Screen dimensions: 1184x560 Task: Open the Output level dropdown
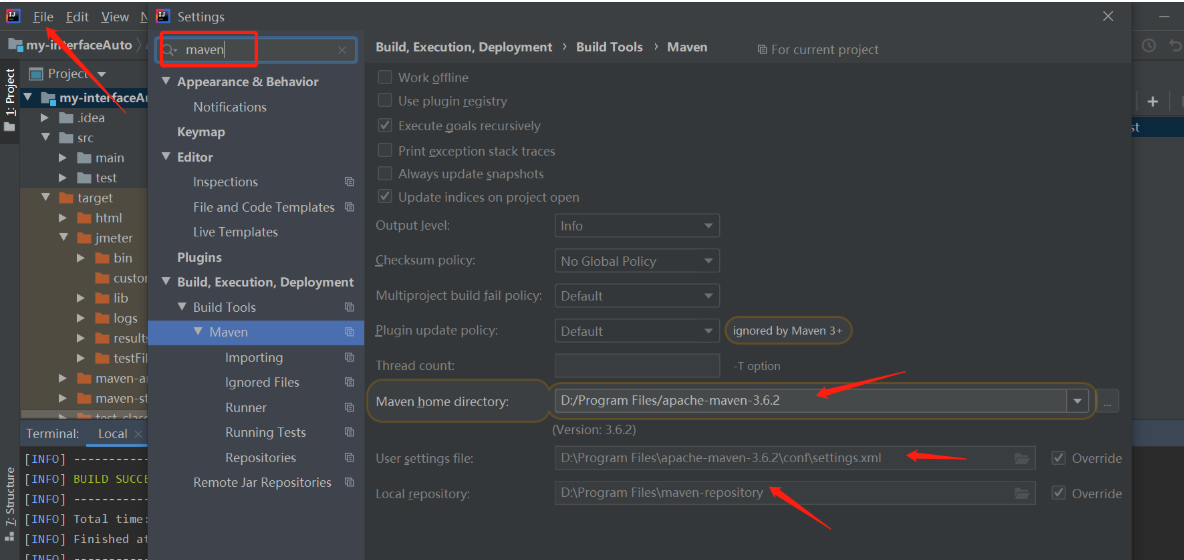637,226
